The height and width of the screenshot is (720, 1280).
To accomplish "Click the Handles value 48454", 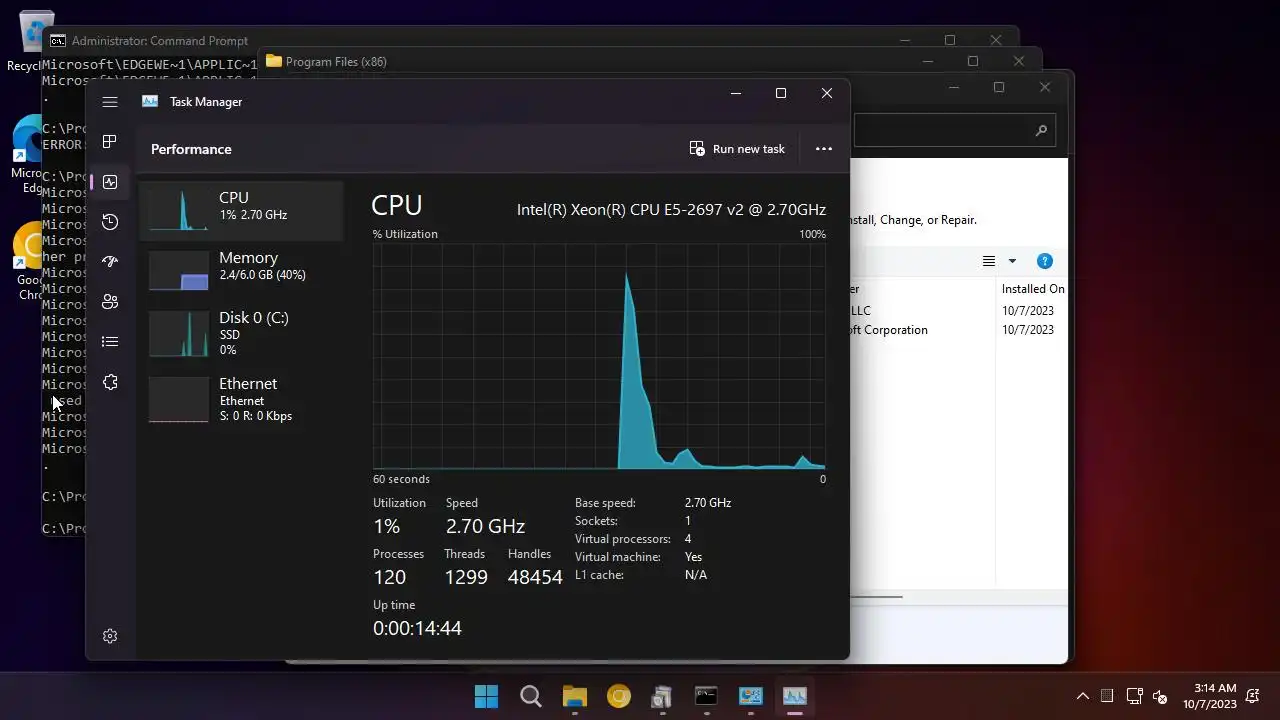I will (x=535, y=577).
